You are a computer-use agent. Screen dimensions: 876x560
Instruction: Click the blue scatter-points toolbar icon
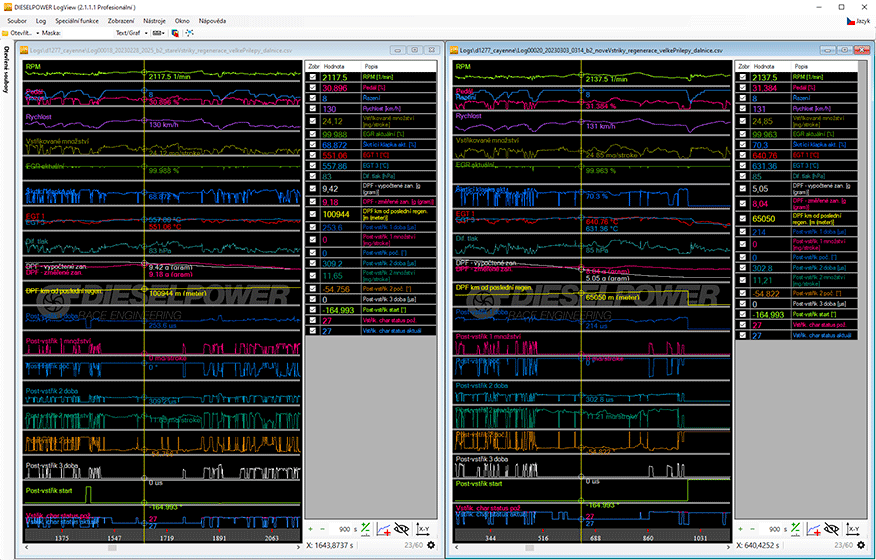point(189,33)
